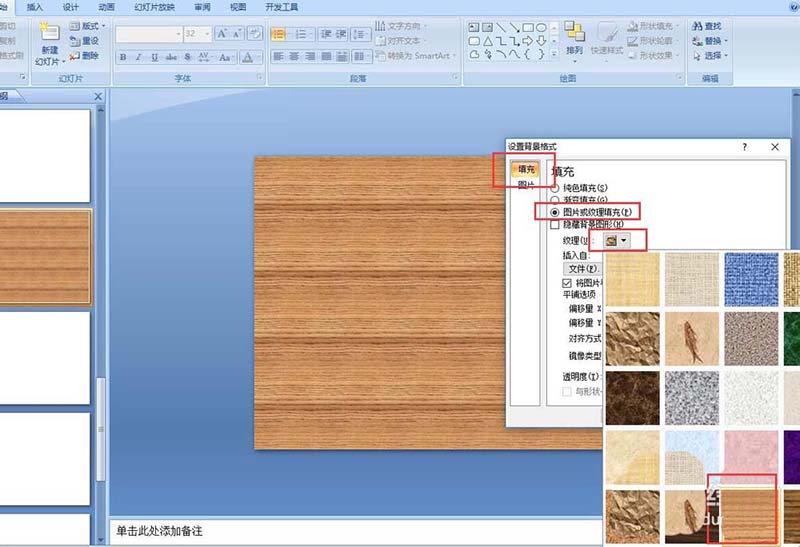Center text in paragraph group
Image resolution: width=800 pixels, height=547 pixels.
click(294, 56)
